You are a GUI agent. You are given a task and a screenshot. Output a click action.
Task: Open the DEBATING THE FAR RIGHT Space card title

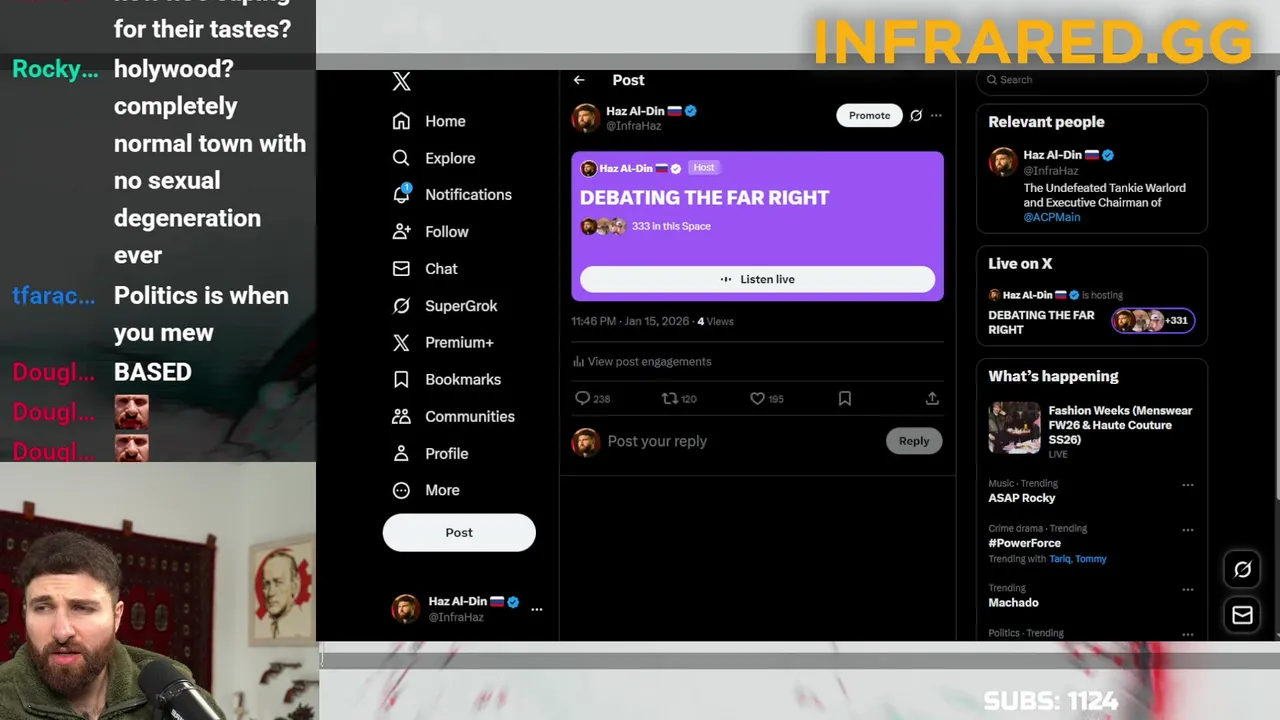click(x=704, y=198)
